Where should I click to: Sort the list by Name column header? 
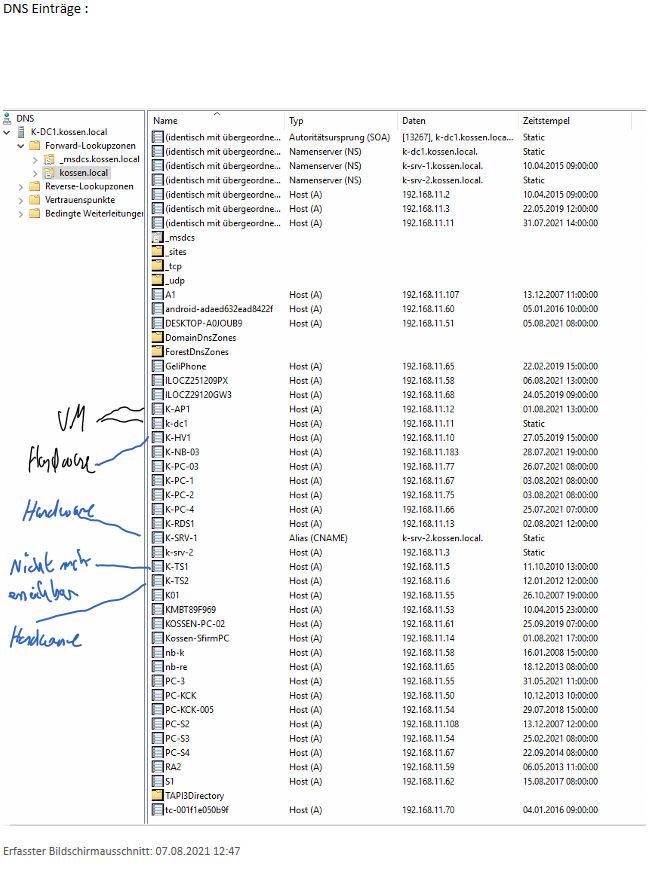165,121
